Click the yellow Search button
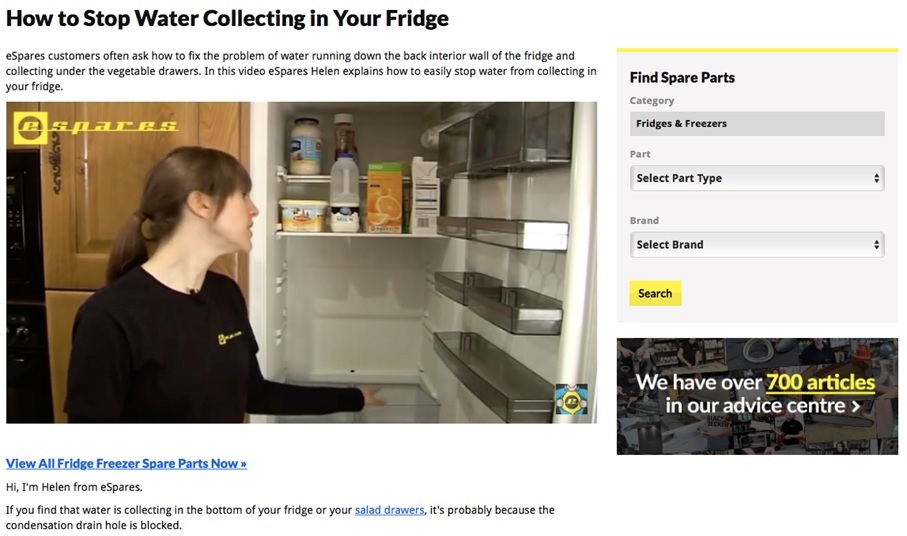 coord(655,293)
